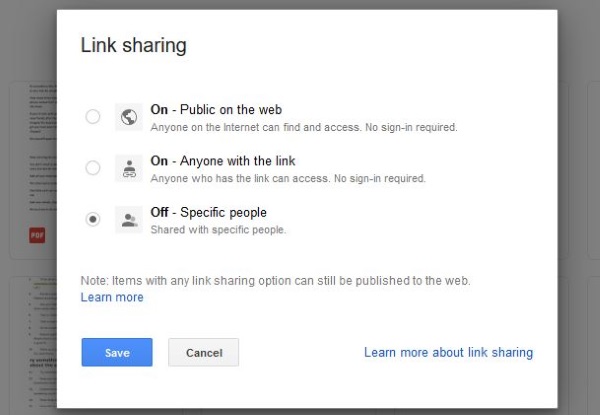The height and width of the screenshot is (415, 600).
Task: Click the "Shared with specific people" description text
Action: pos(218,230)
